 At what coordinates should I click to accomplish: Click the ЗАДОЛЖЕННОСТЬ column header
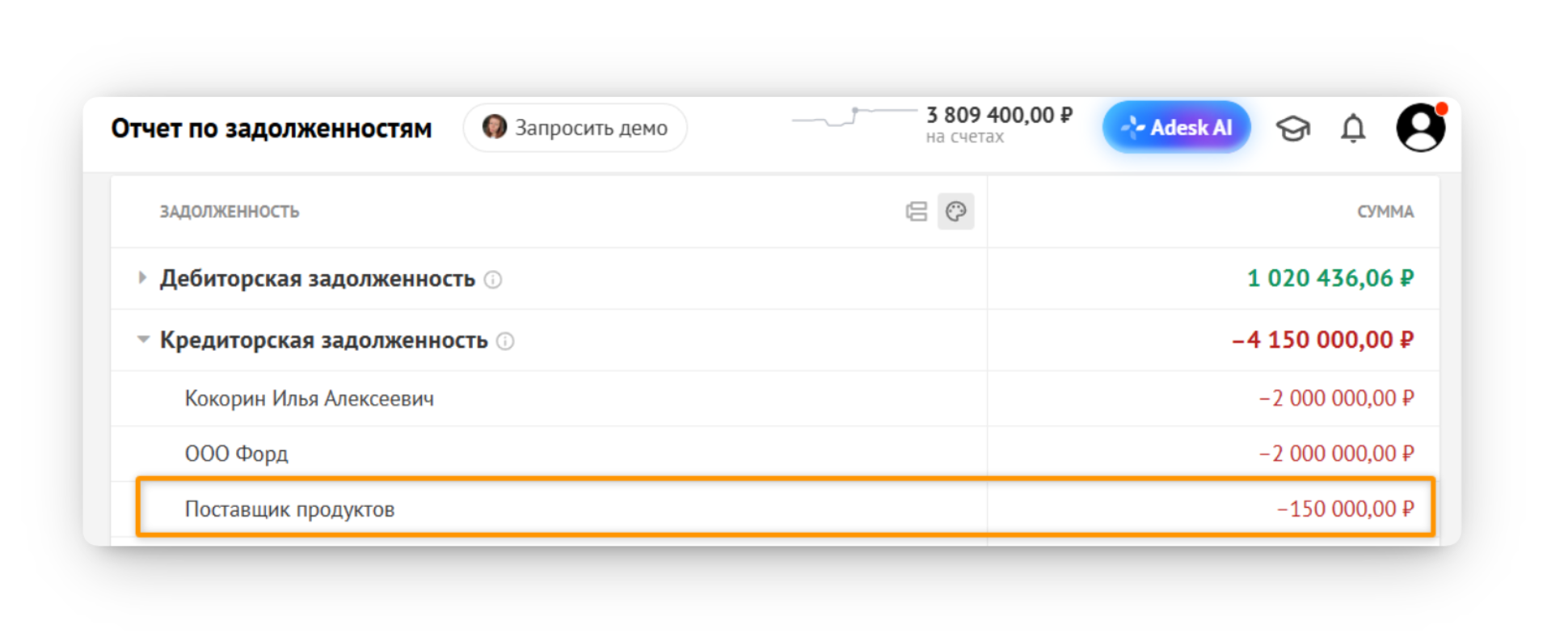click(x=230, y=212)
